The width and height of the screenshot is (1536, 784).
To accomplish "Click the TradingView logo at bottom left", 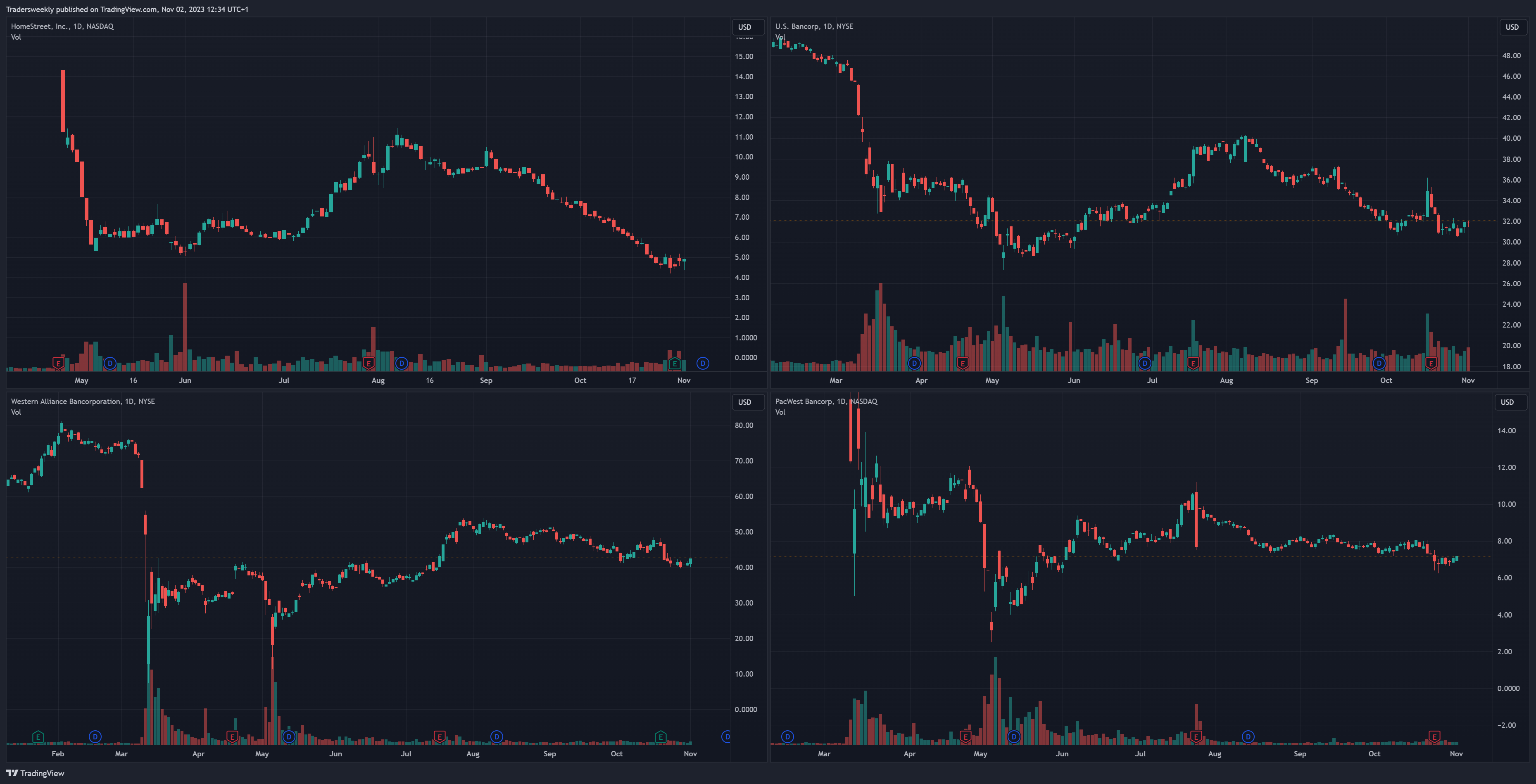I will pos(35,773).
